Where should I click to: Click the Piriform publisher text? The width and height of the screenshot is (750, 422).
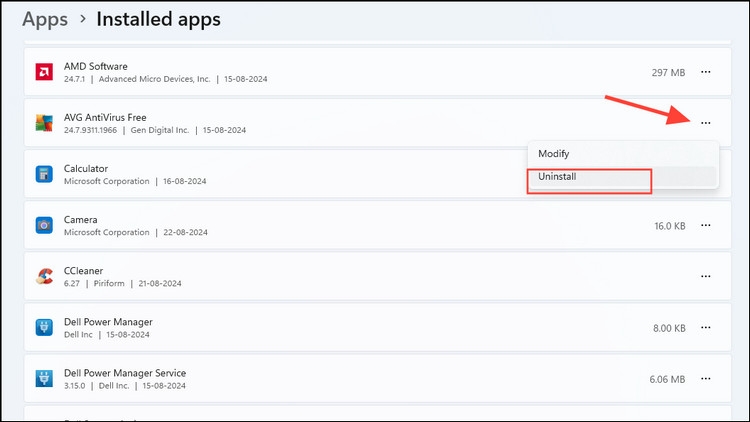(109, 283)
